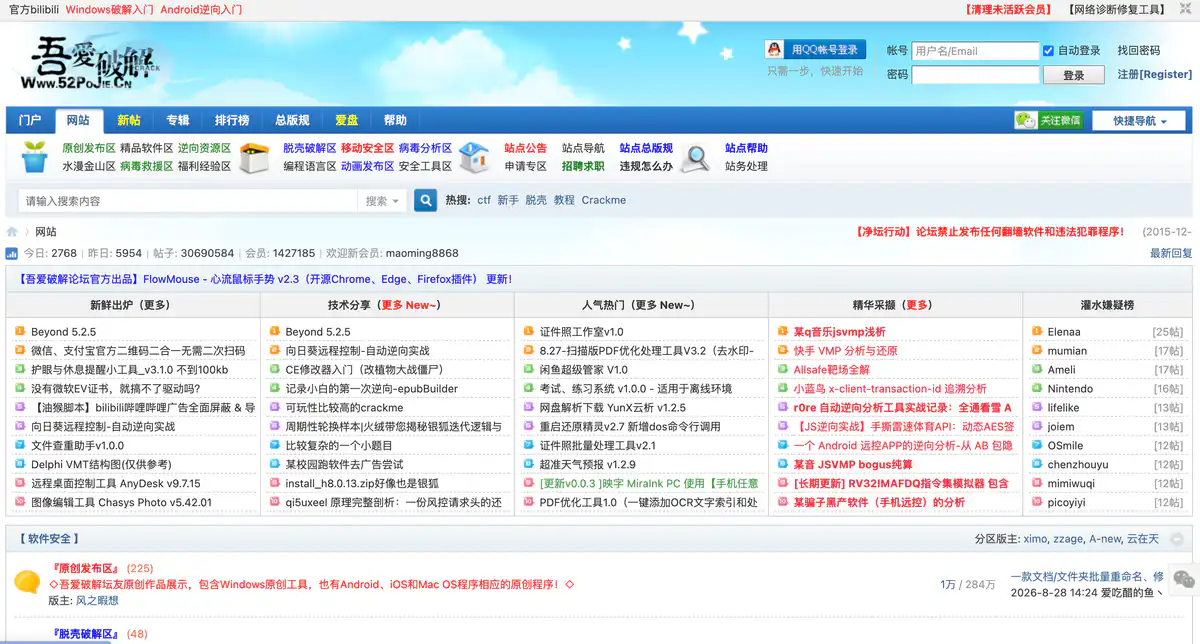Viewport: 1200px width, 644px height.
Task: Click the rank 7 icon beside OSmile
Action: (x=1037, y=446)
